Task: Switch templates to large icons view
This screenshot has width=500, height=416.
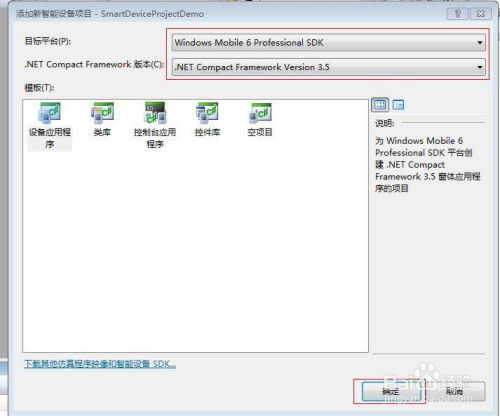Action: point(380,105)
